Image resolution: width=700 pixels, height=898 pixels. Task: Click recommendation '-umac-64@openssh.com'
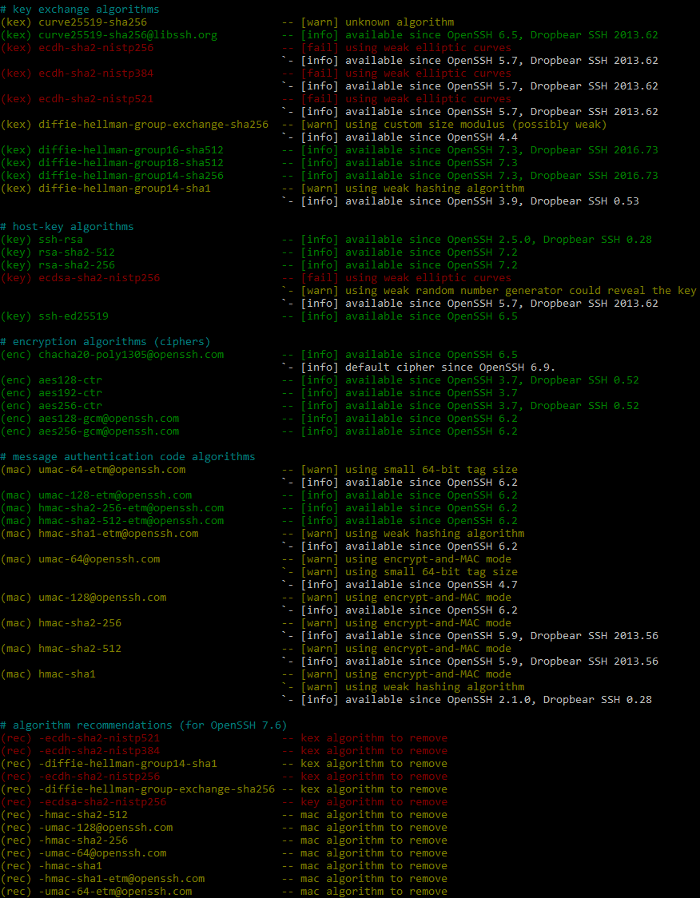tap(102, 853)
